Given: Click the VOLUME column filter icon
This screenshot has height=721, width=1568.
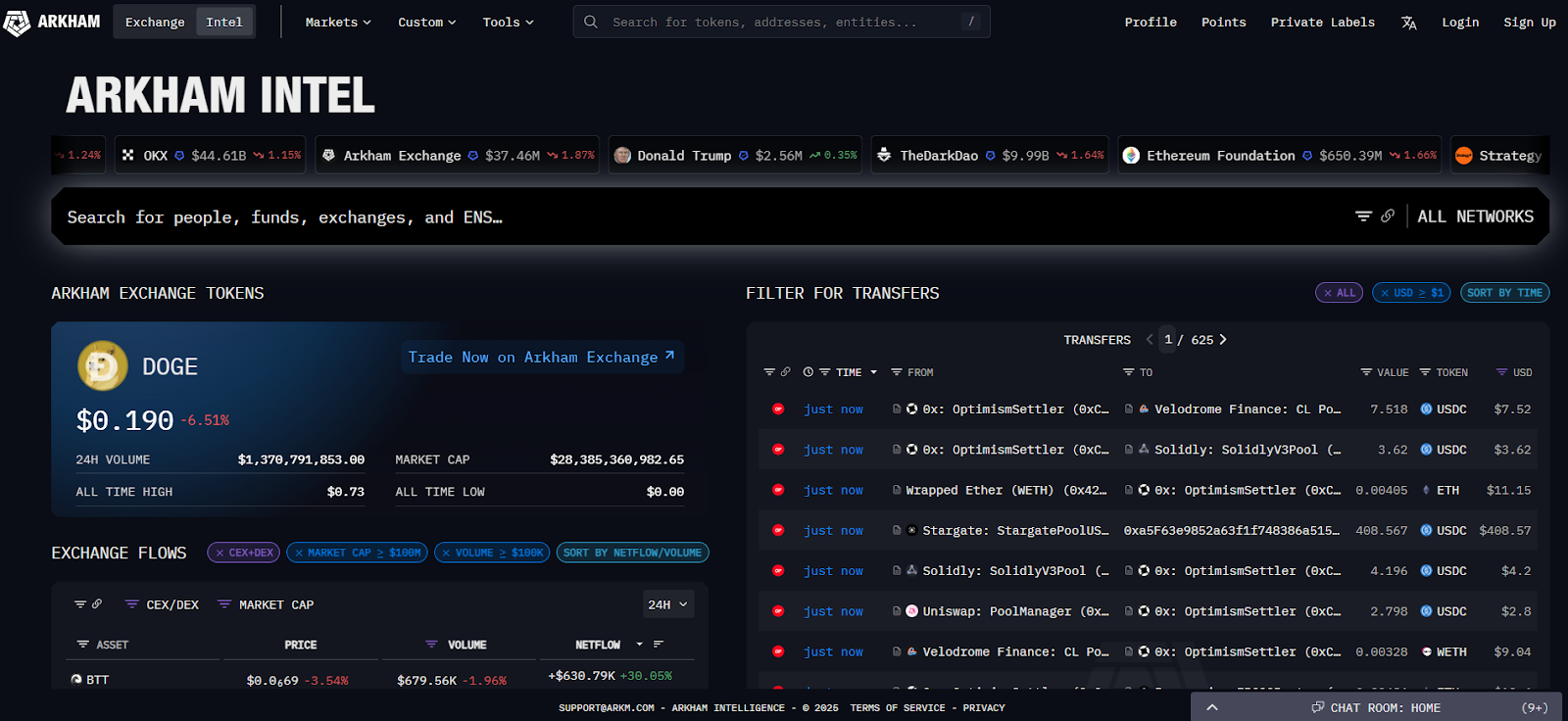Looking at the screenshot, I should point(431,645).
